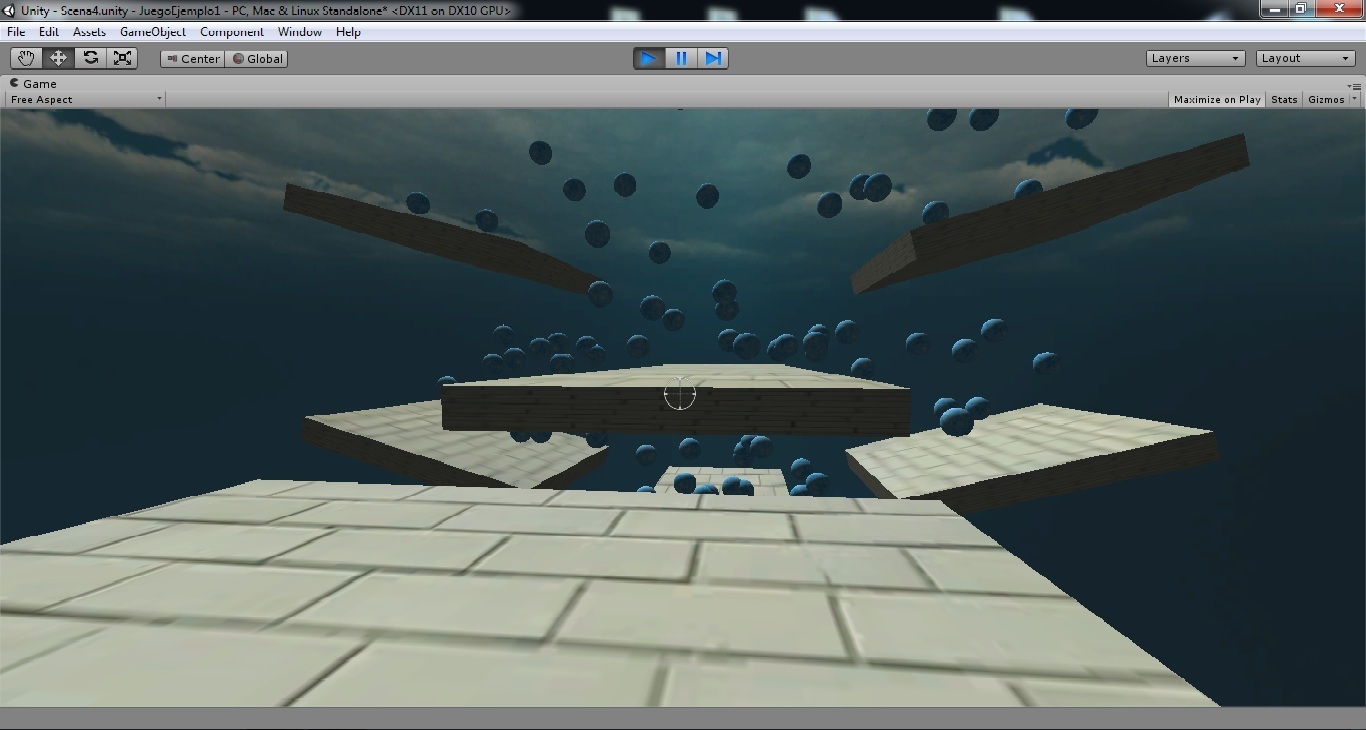Open the Component menu
The height and width of the screenshot is (730, 1366).
point(231,32)
